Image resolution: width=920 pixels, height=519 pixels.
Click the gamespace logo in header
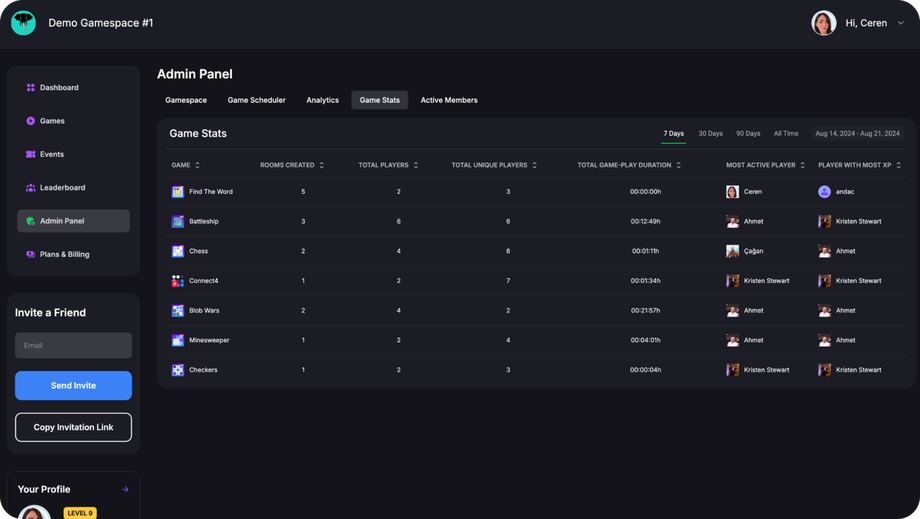pyautogui.click(x=24, y=23)
